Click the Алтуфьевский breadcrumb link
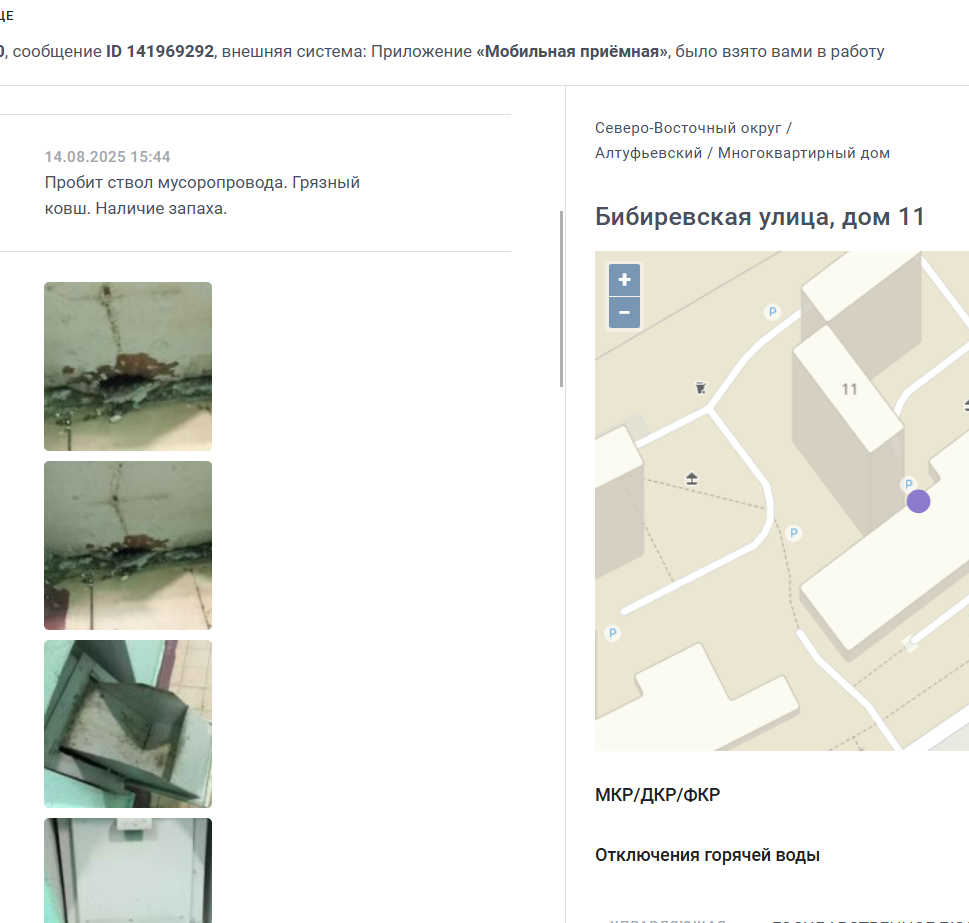This screenshot has height=923, width=969. pos(648,153)
